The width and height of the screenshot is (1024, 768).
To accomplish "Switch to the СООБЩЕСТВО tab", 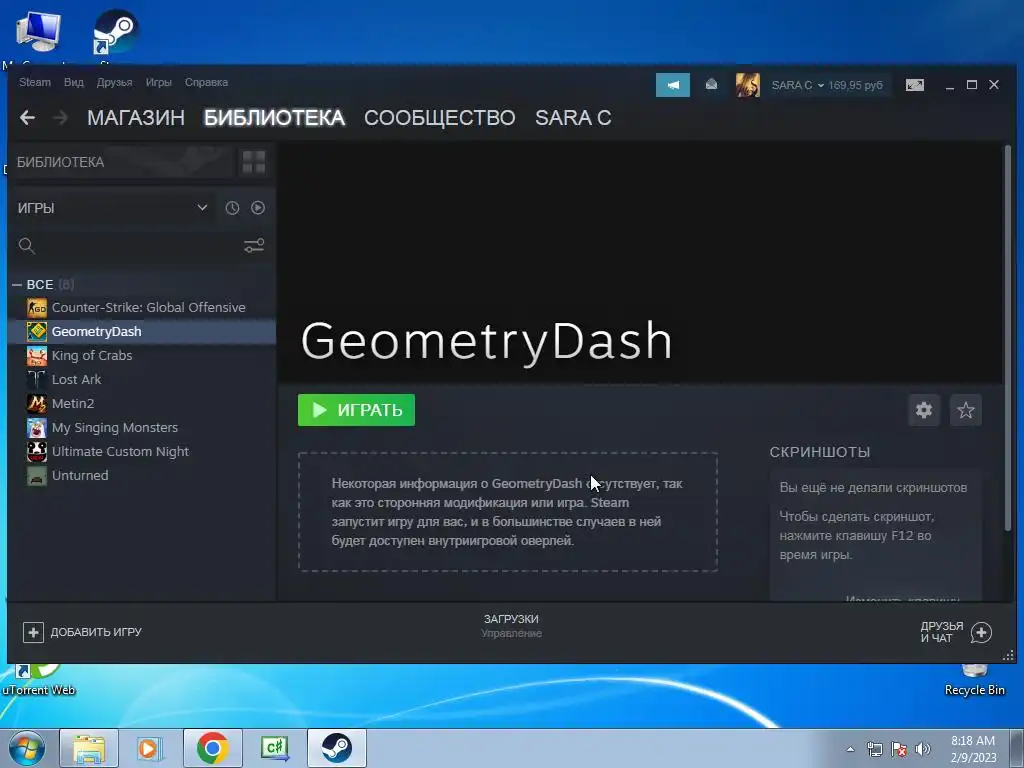I will pyautogui.click(x=440, y=118).
